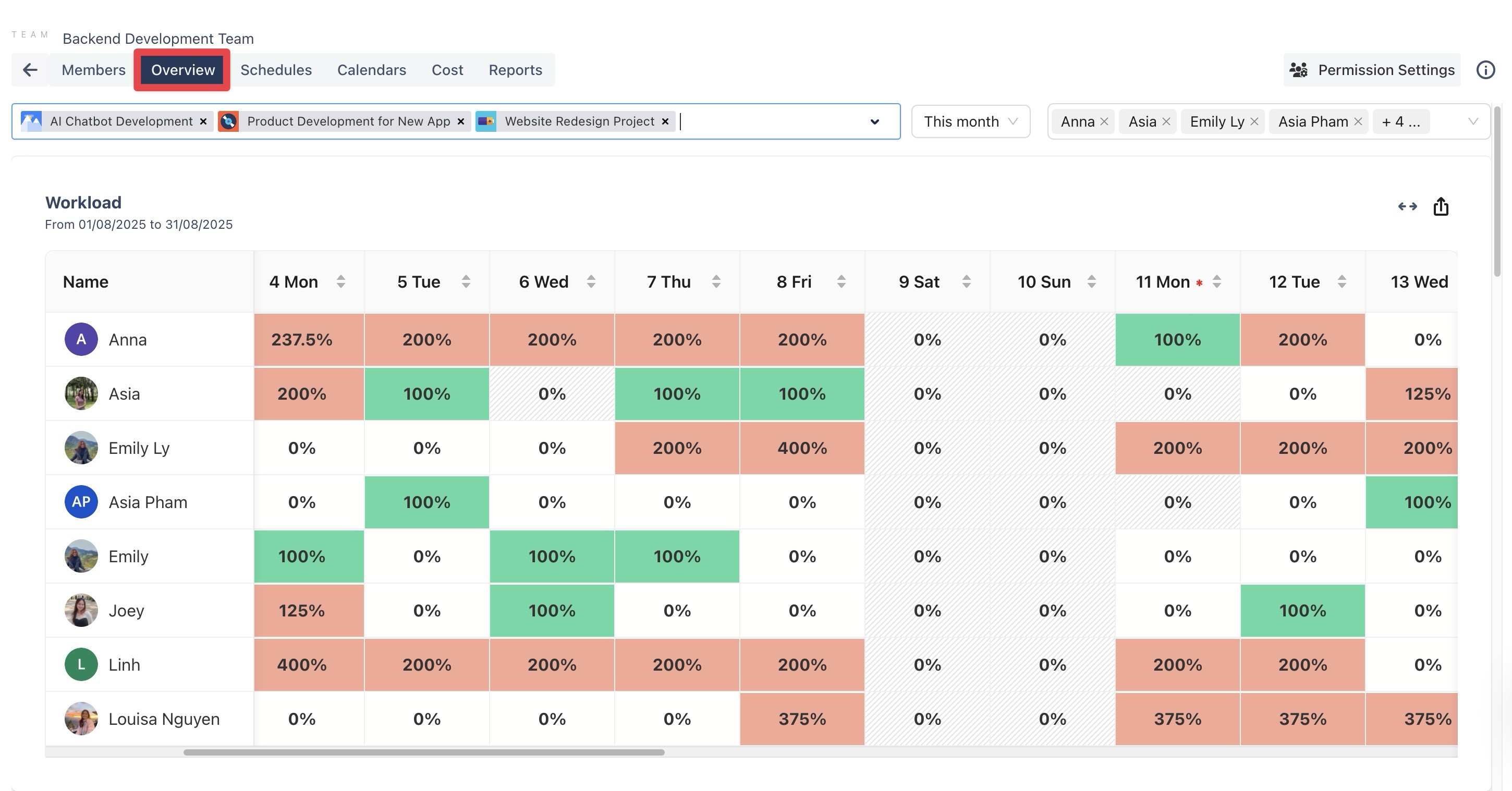Remove Website Redesign Project tag

665,121
